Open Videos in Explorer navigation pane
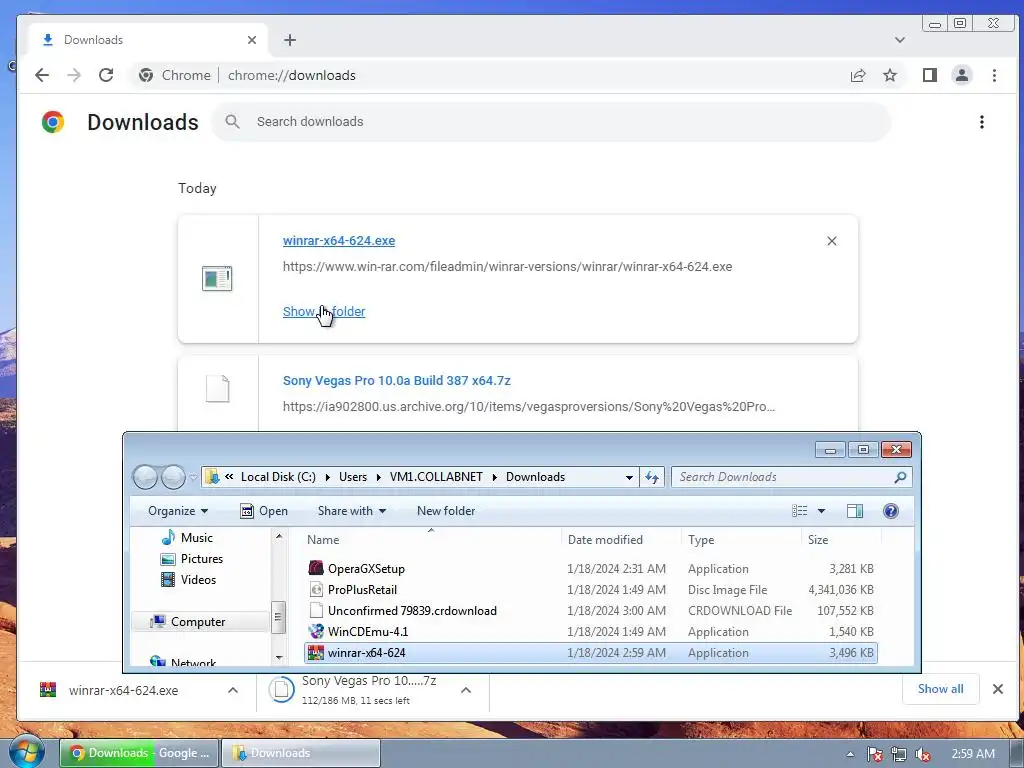This screenshot has height=768, width=1024. click(x=188, y=579)
